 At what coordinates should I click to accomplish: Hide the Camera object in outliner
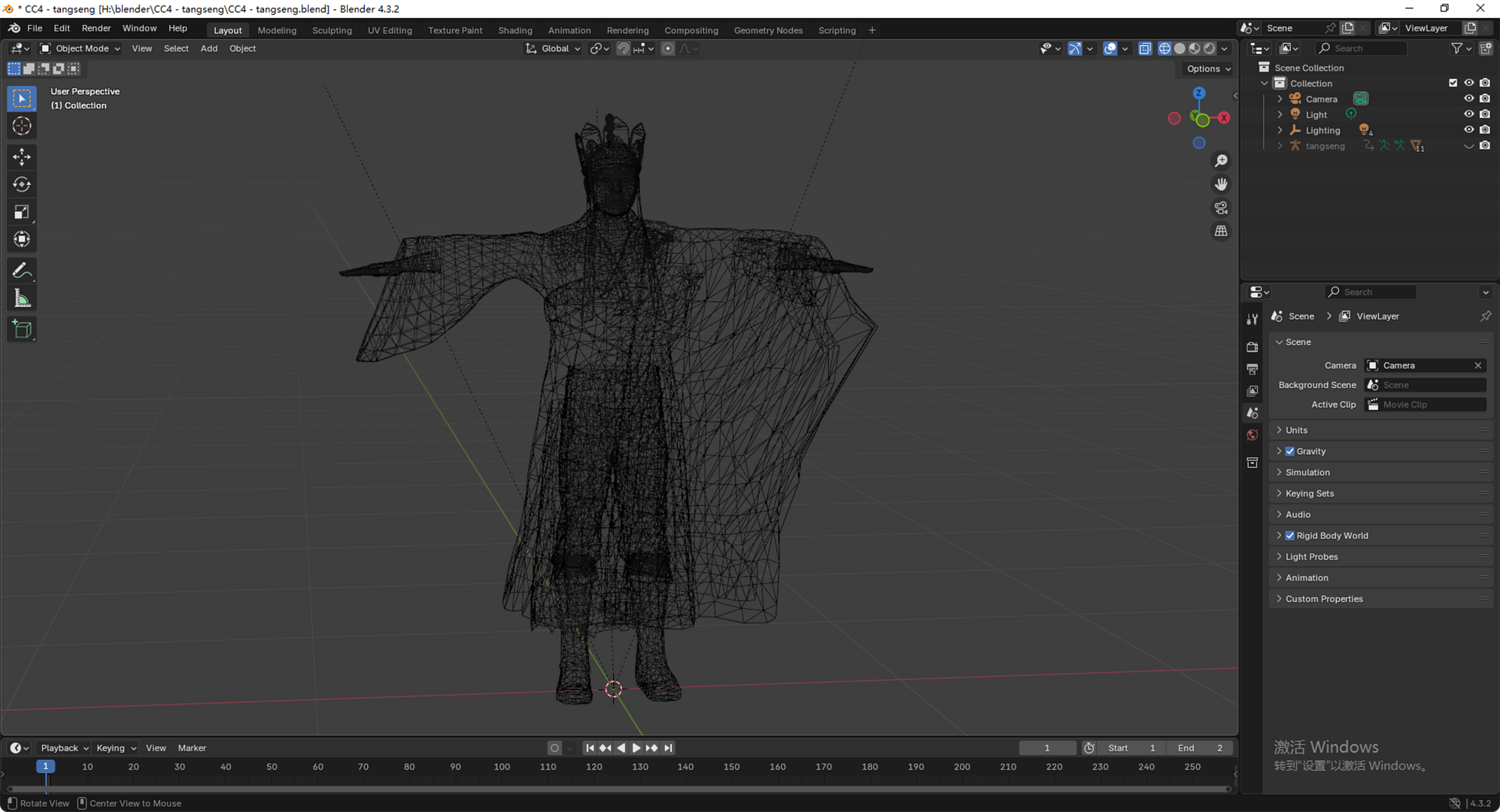(1469, 99)
